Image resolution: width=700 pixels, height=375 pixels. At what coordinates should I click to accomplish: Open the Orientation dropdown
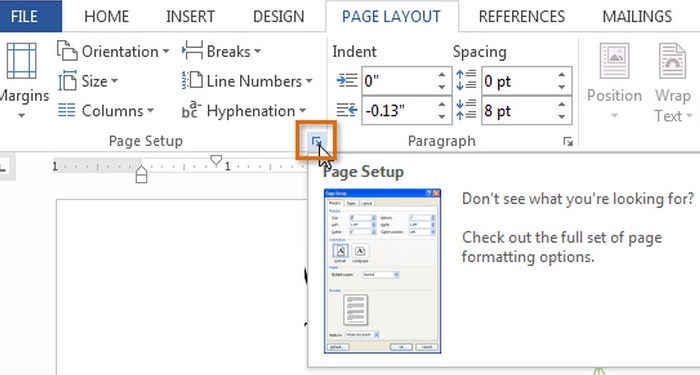(113, 51)
